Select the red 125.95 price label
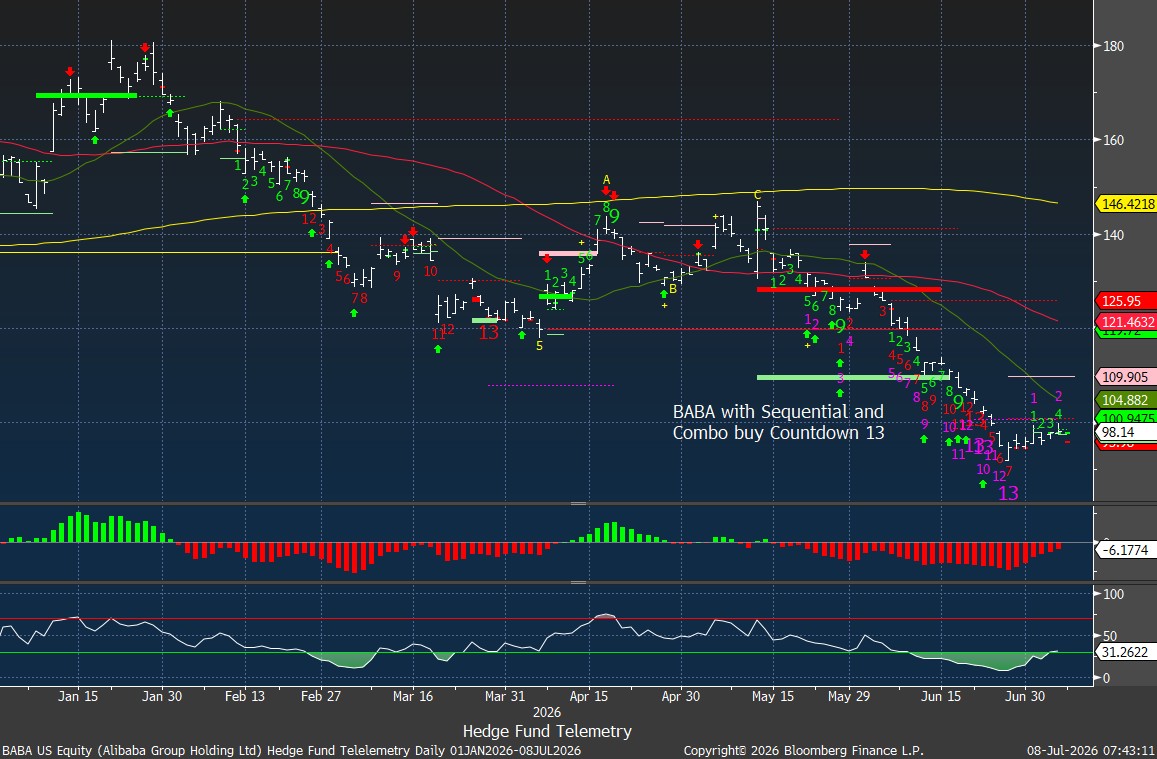Viewport: 1157px width, 759px height. point(1127,301)
